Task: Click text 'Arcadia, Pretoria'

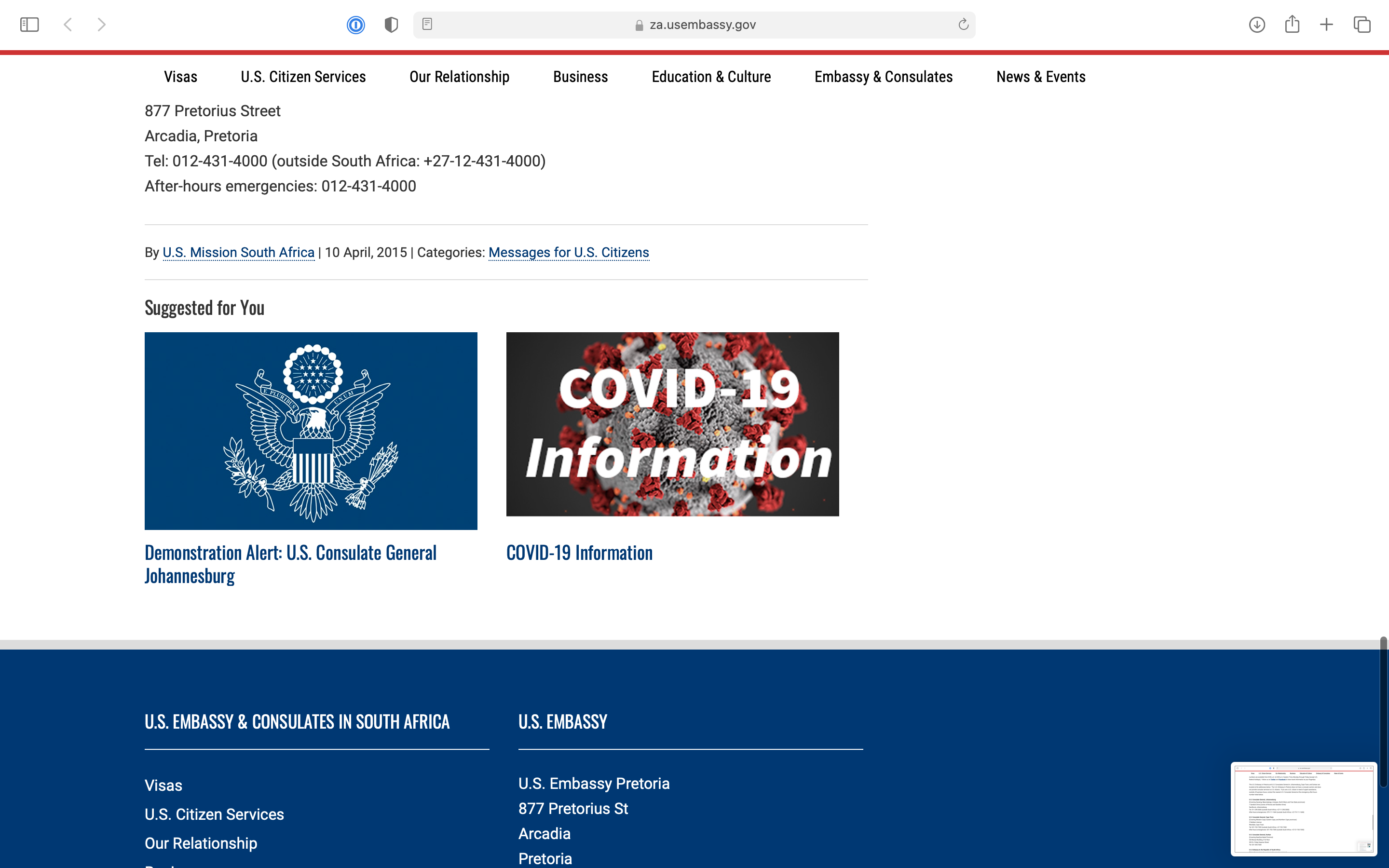Action: point(201,136)
